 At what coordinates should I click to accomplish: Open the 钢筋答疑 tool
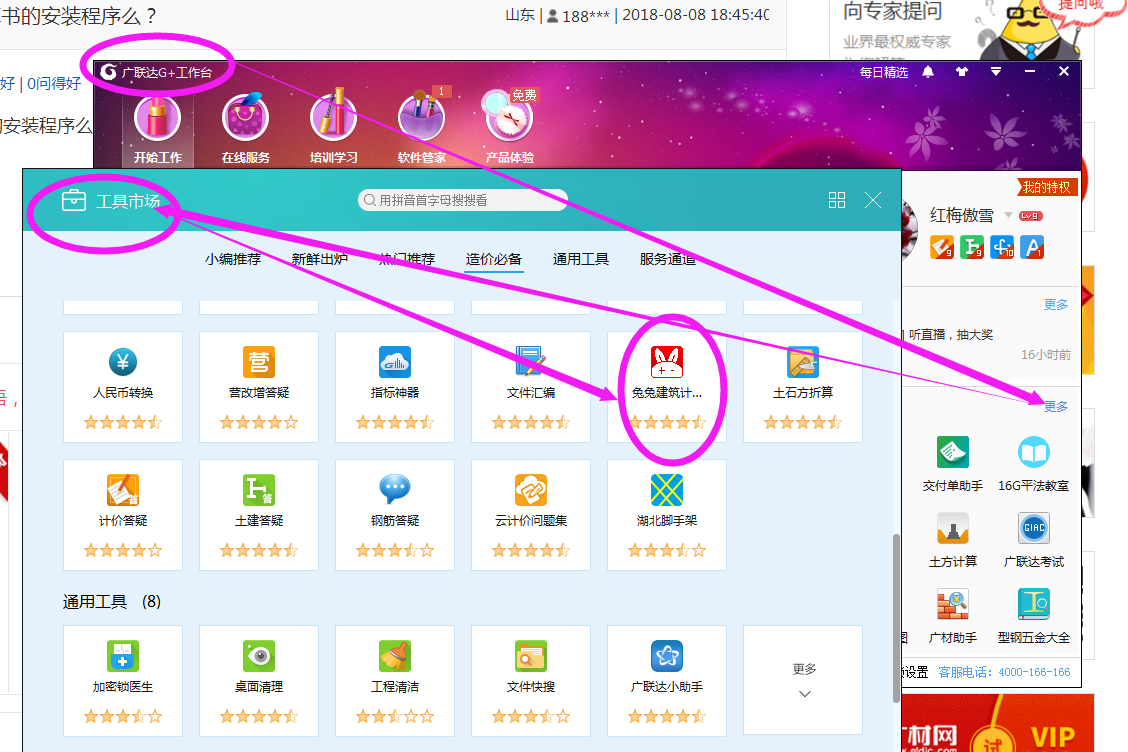(395, 515)
